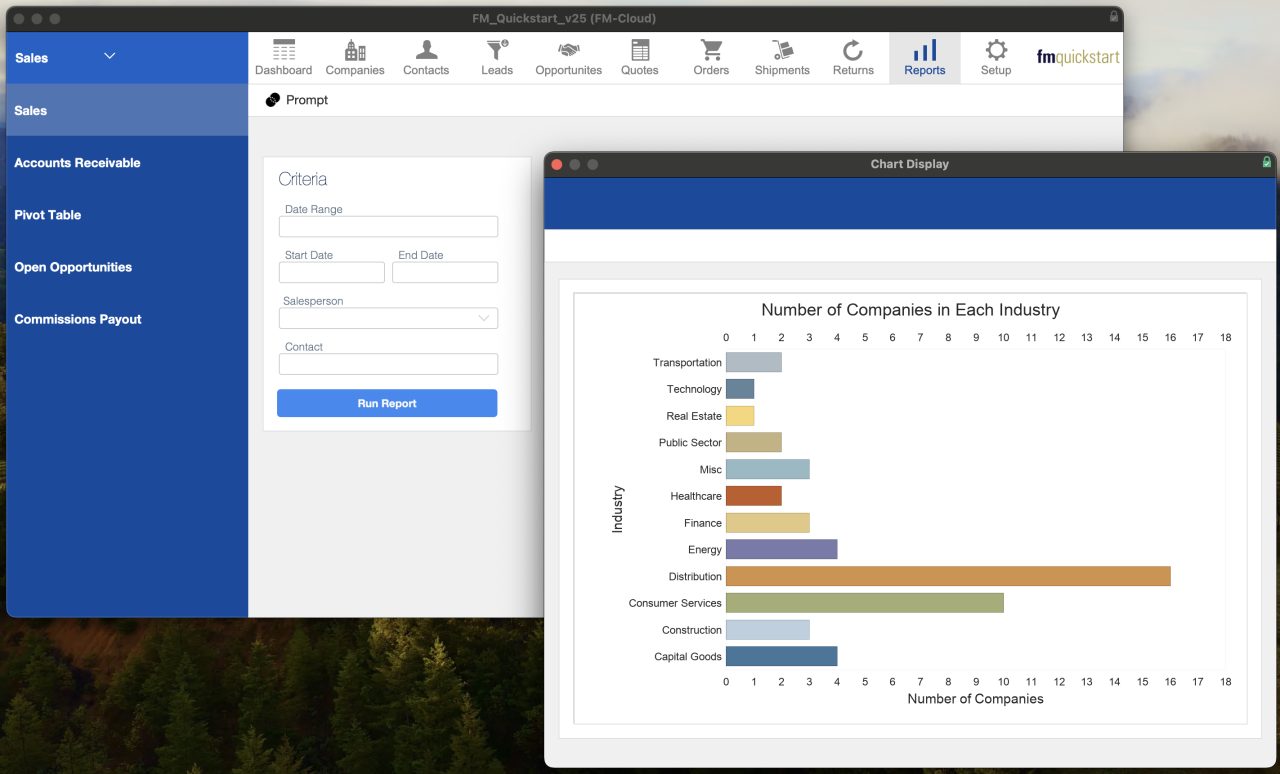Go to Contacts person icon
This screenshot has width=1280, height=774.
coord(426,50)
